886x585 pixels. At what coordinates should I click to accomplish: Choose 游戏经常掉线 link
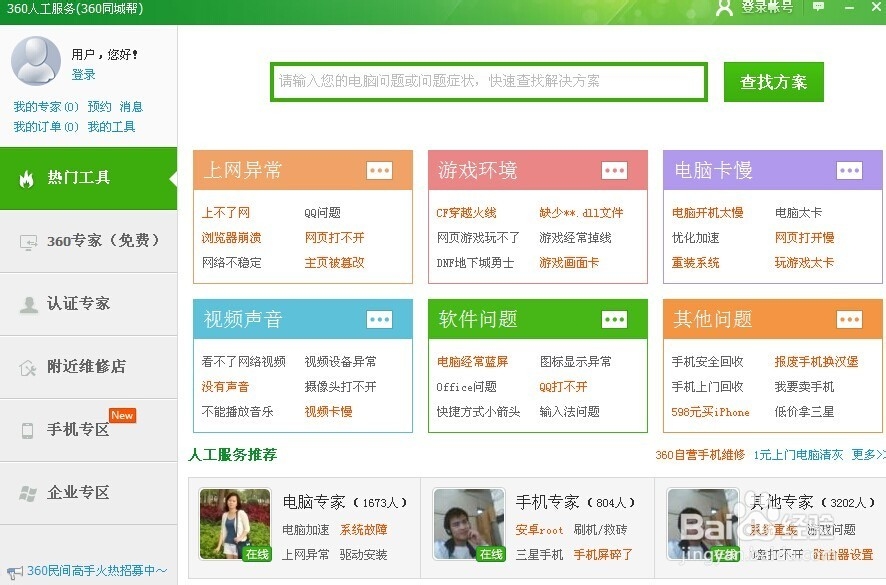[575, 237]
